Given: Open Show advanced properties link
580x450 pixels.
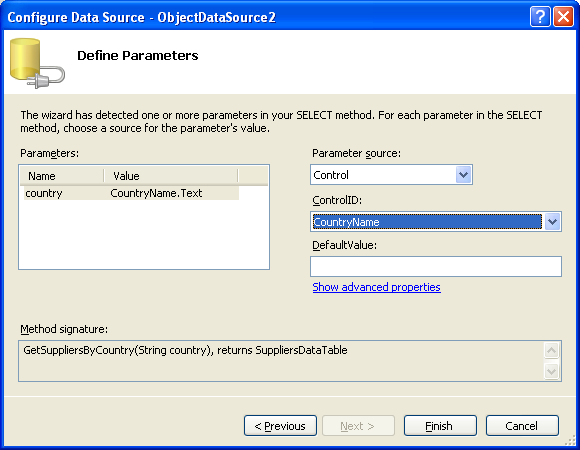Looking at the screenshot, I should coord(376,287).
